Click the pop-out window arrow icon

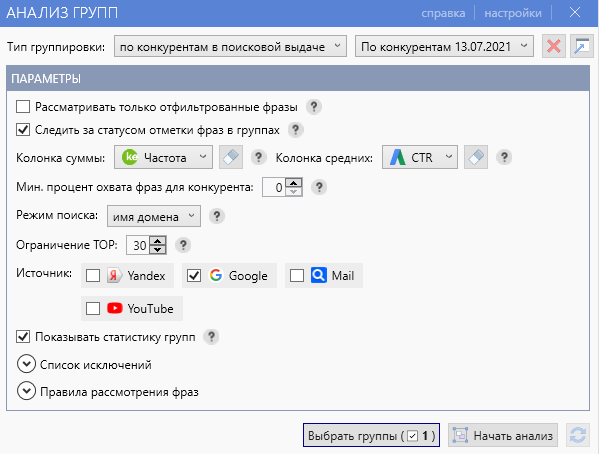581,47
